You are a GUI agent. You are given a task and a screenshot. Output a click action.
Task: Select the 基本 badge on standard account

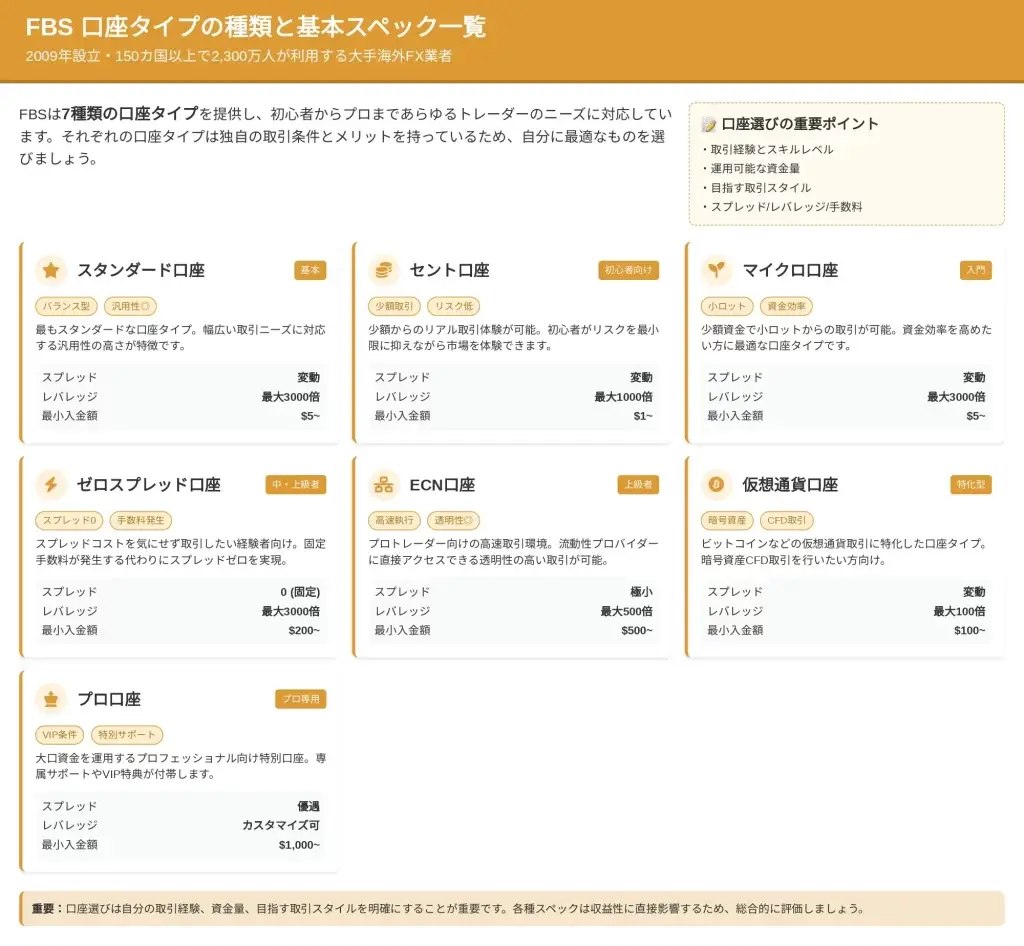(x=310, y=270)
